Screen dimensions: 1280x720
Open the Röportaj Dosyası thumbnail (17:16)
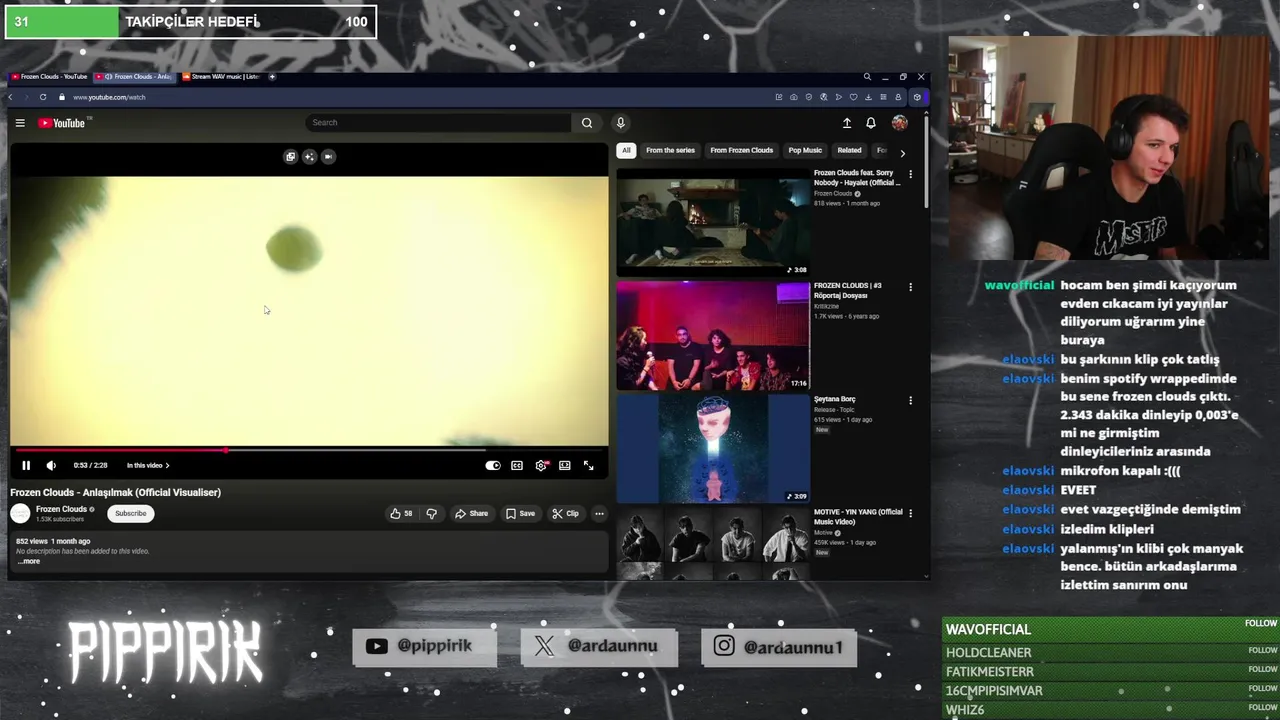713,336
